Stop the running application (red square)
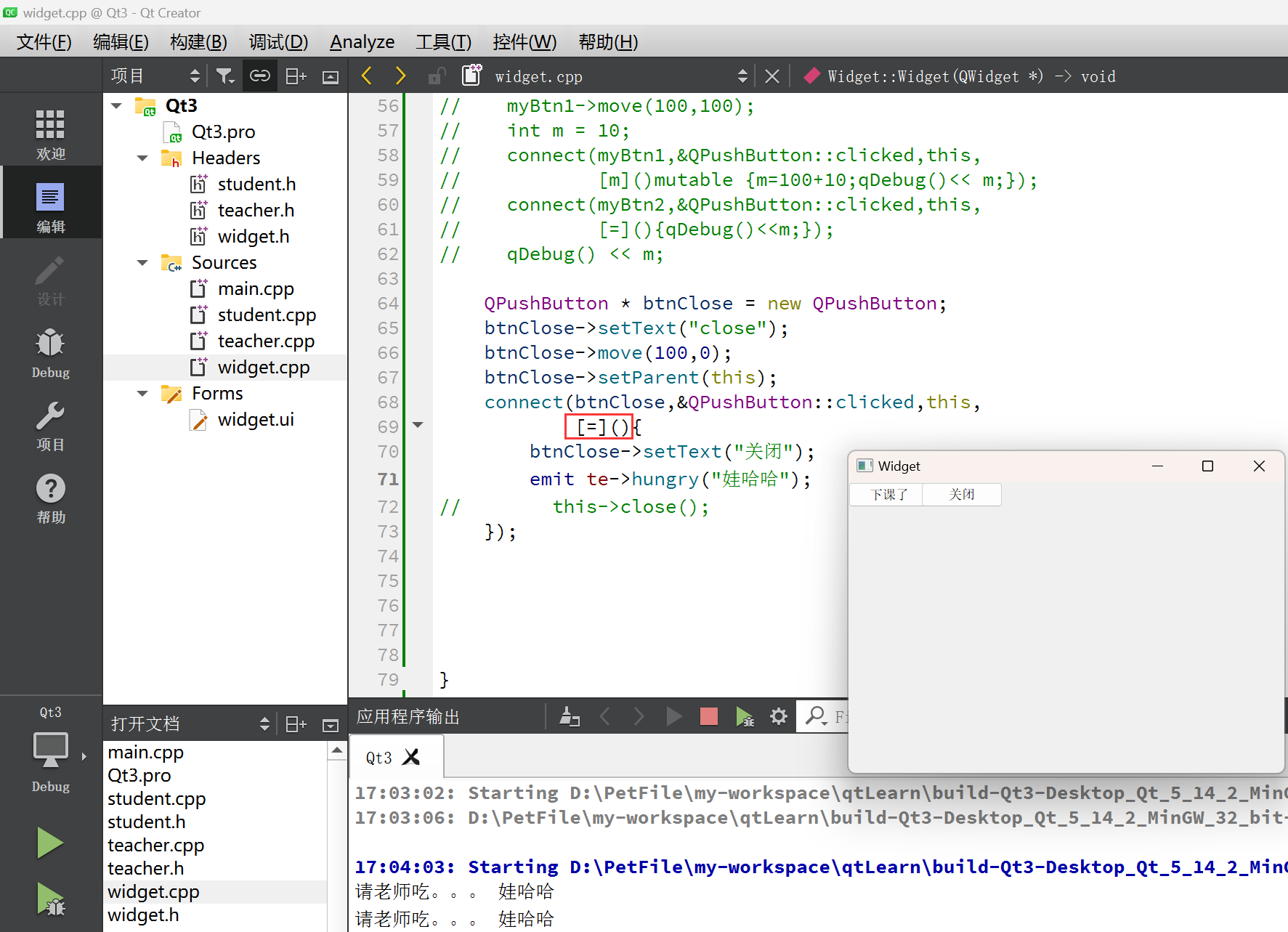This screenshot has height=932, width=1288. 709,717
